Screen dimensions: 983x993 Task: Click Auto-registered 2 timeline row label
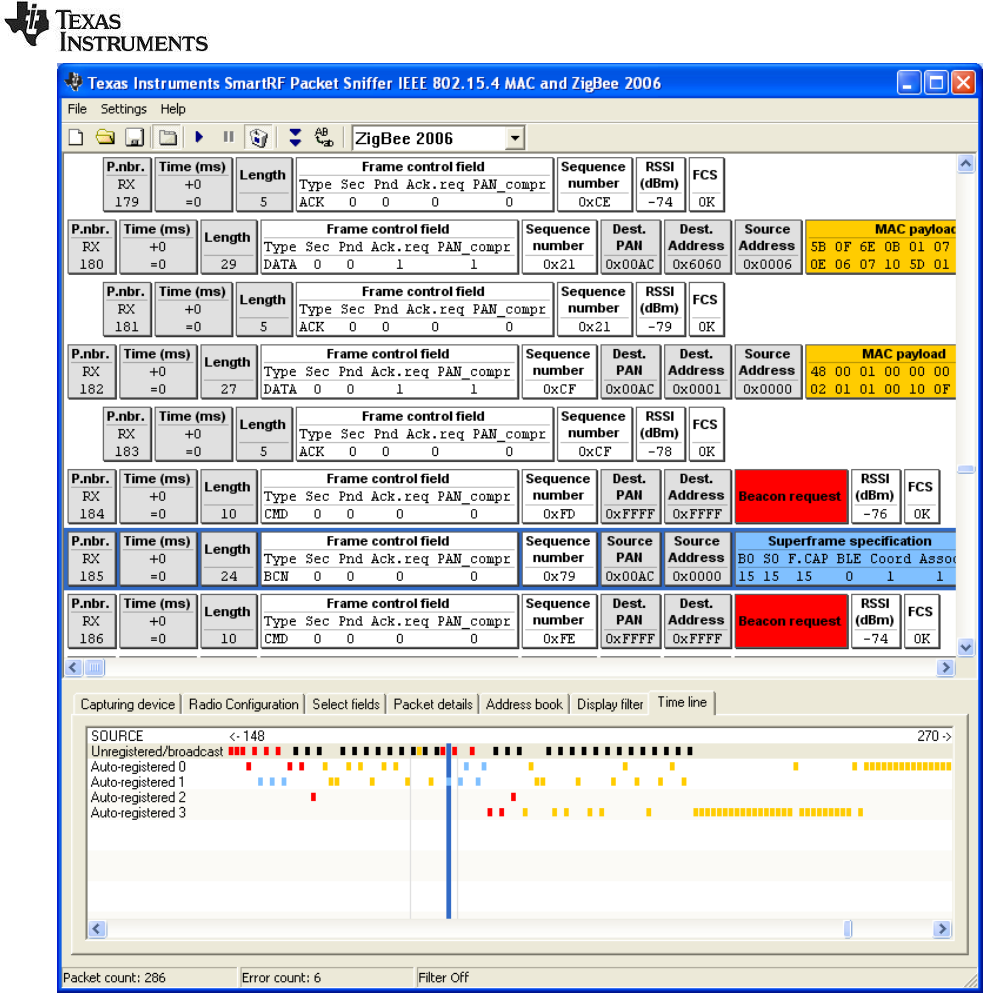138,797
